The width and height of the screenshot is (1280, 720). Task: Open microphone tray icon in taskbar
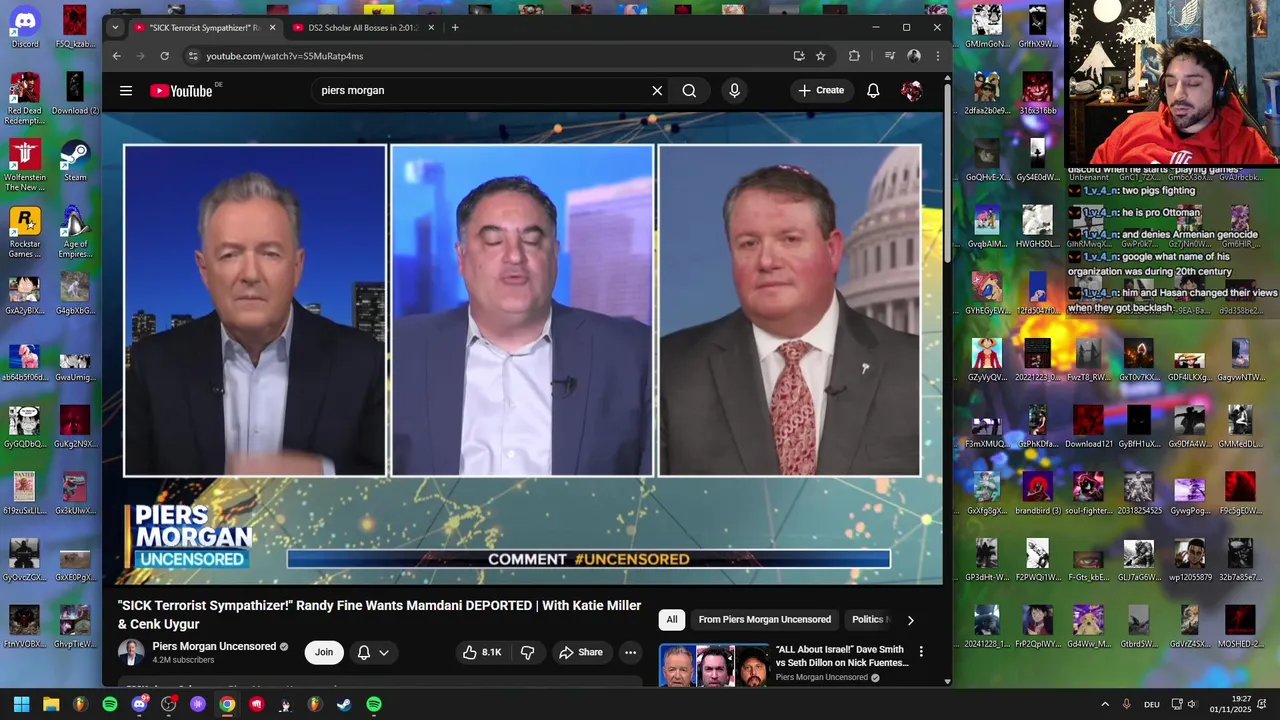tap(1126, 704)
